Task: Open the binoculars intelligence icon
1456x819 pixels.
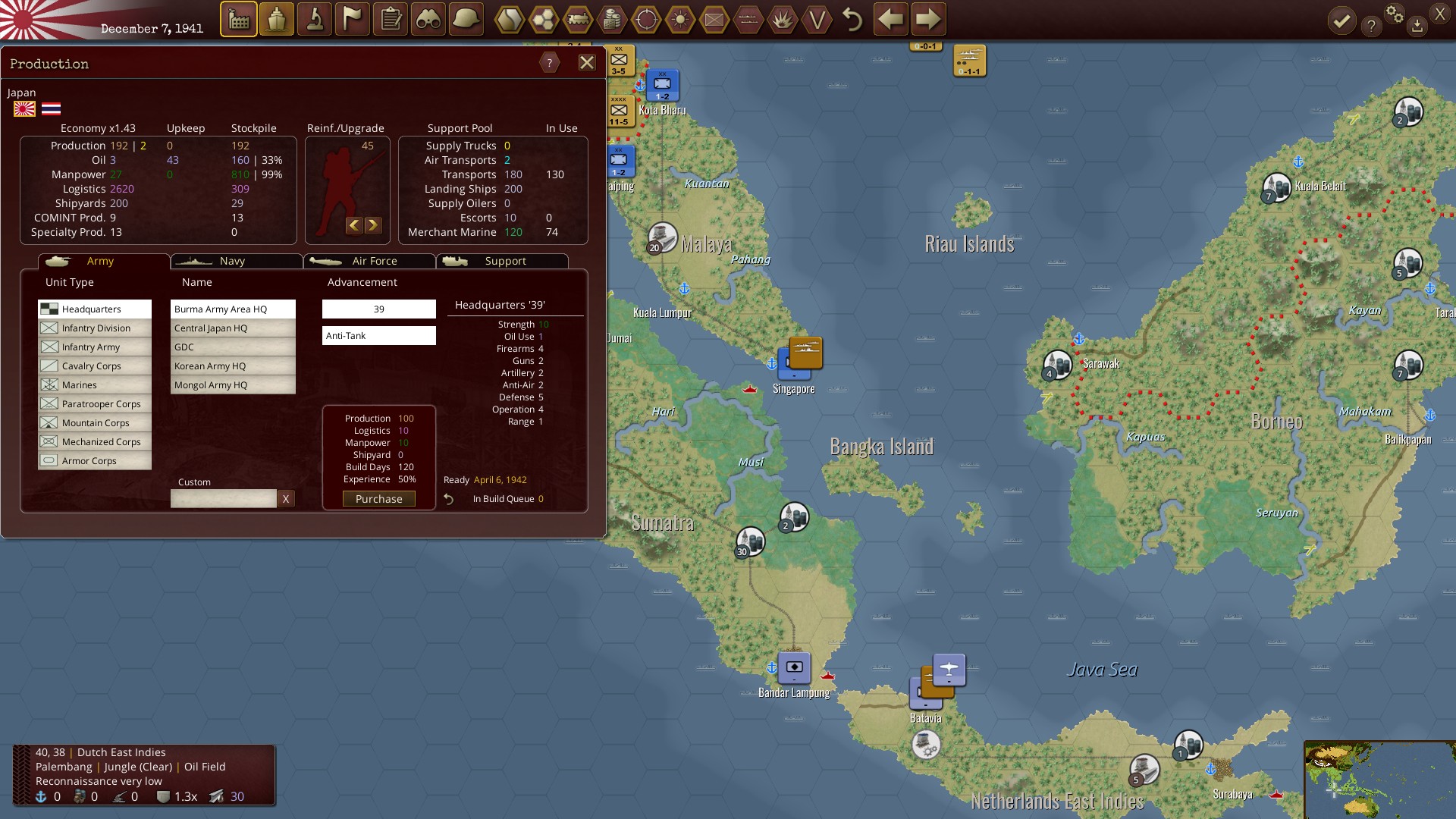Action: pyautogui.click(x=428, y=20)
